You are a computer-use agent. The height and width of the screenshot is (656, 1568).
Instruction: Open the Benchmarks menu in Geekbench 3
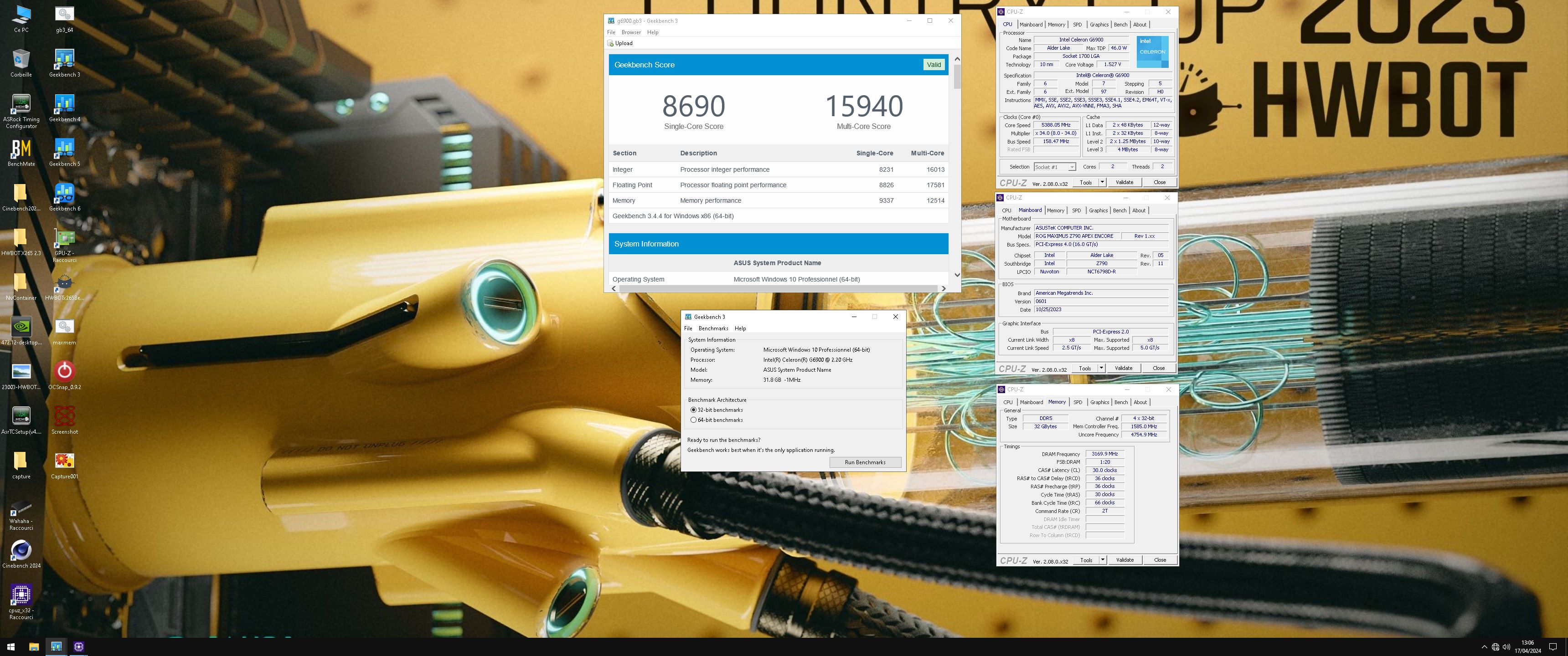713,328
